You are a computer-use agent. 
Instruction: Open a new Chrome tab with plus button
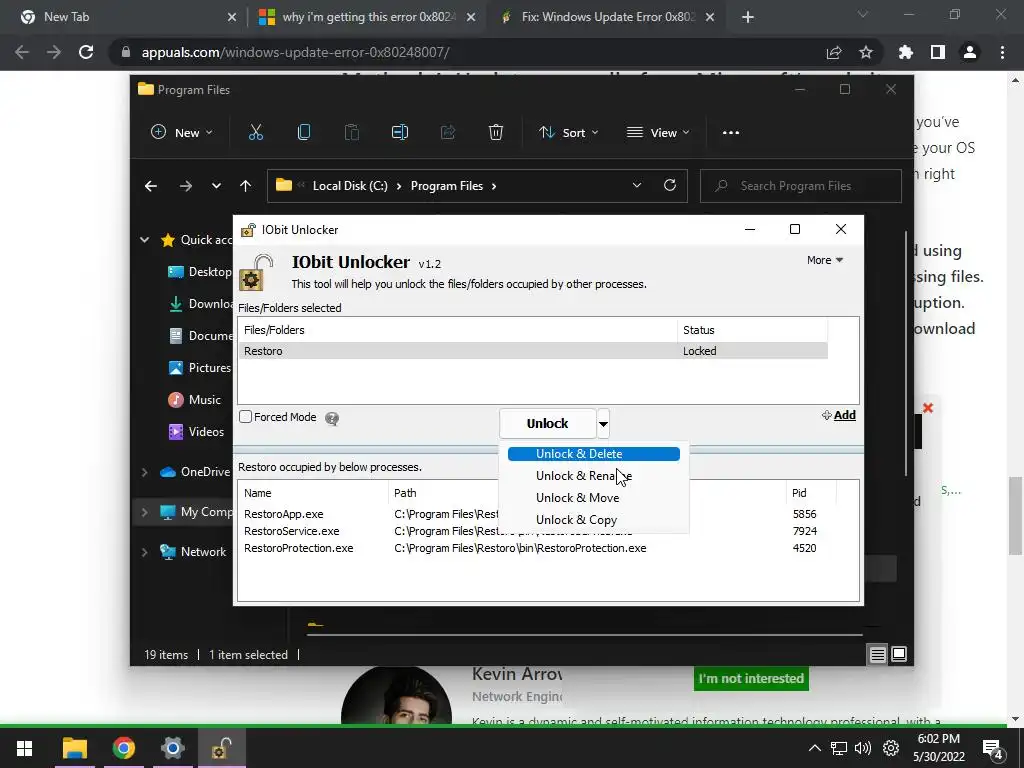[x=748, y=17]
